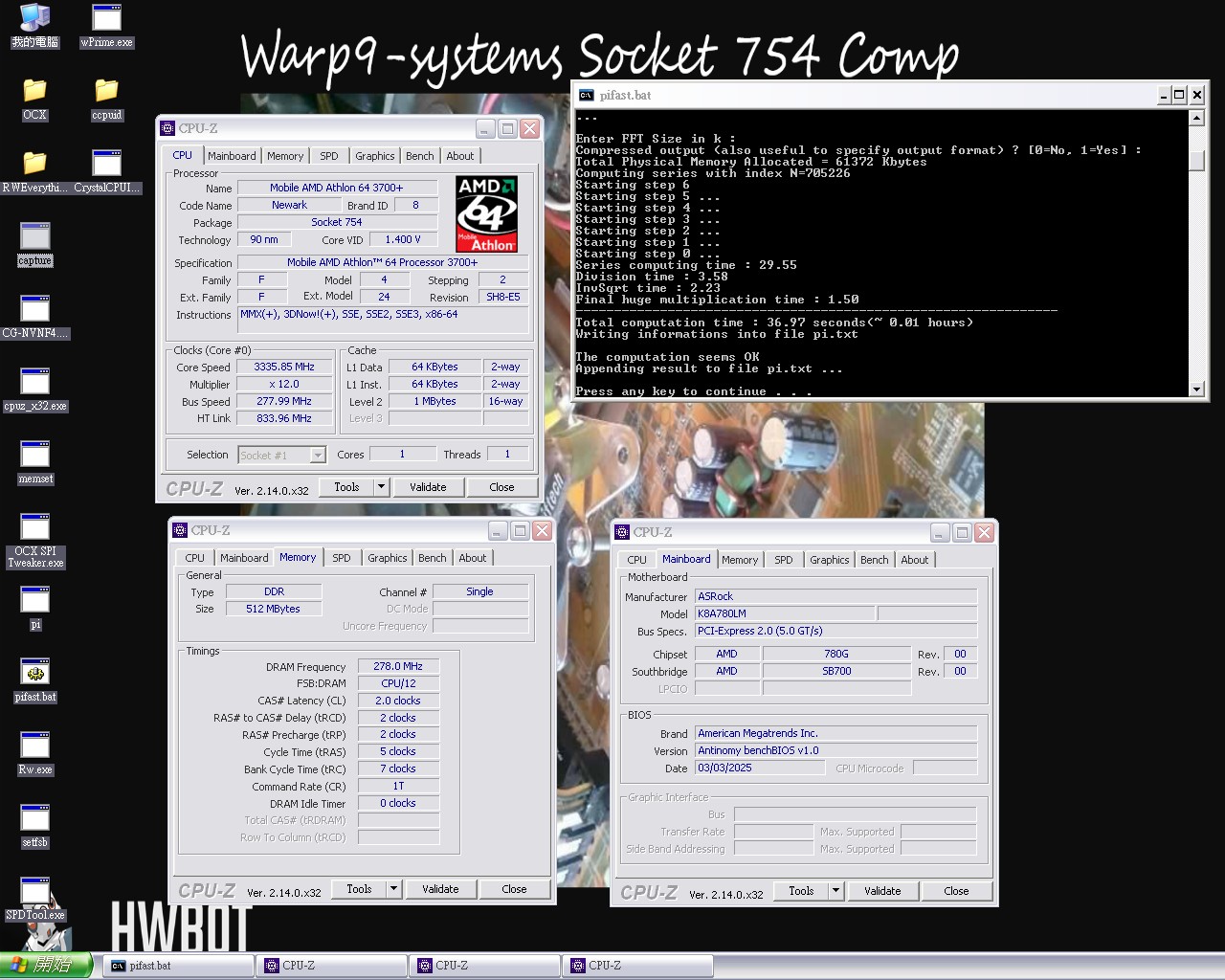Select the capture desktop icon

(x=34, y=244)
